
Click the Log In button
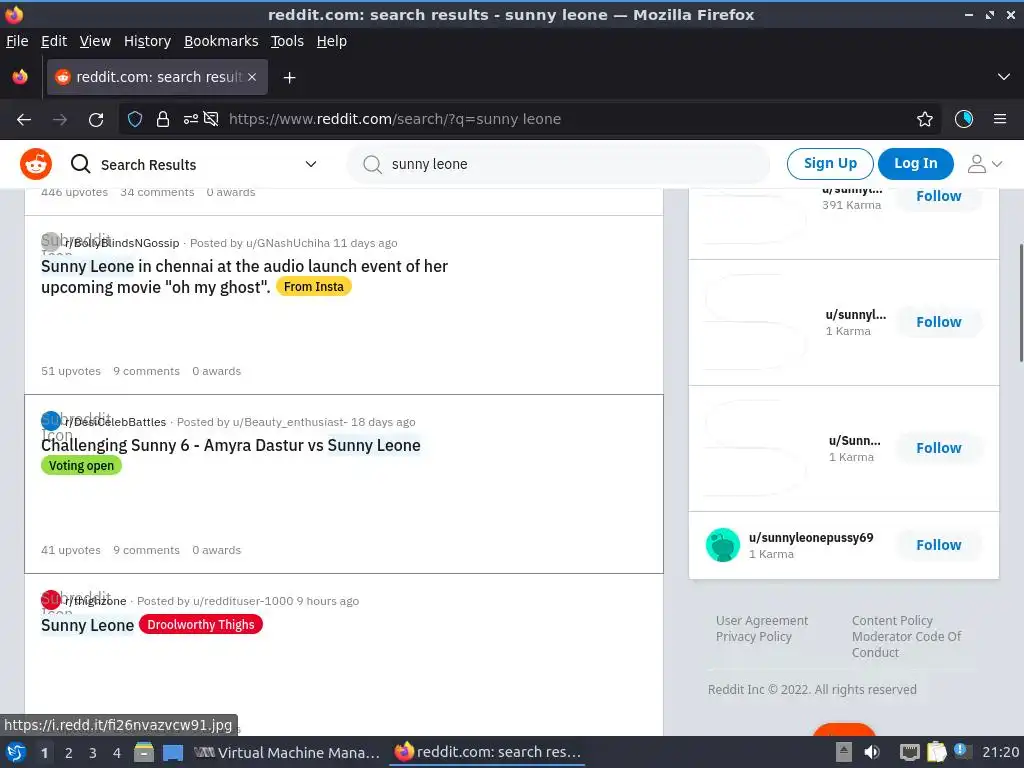916,163
